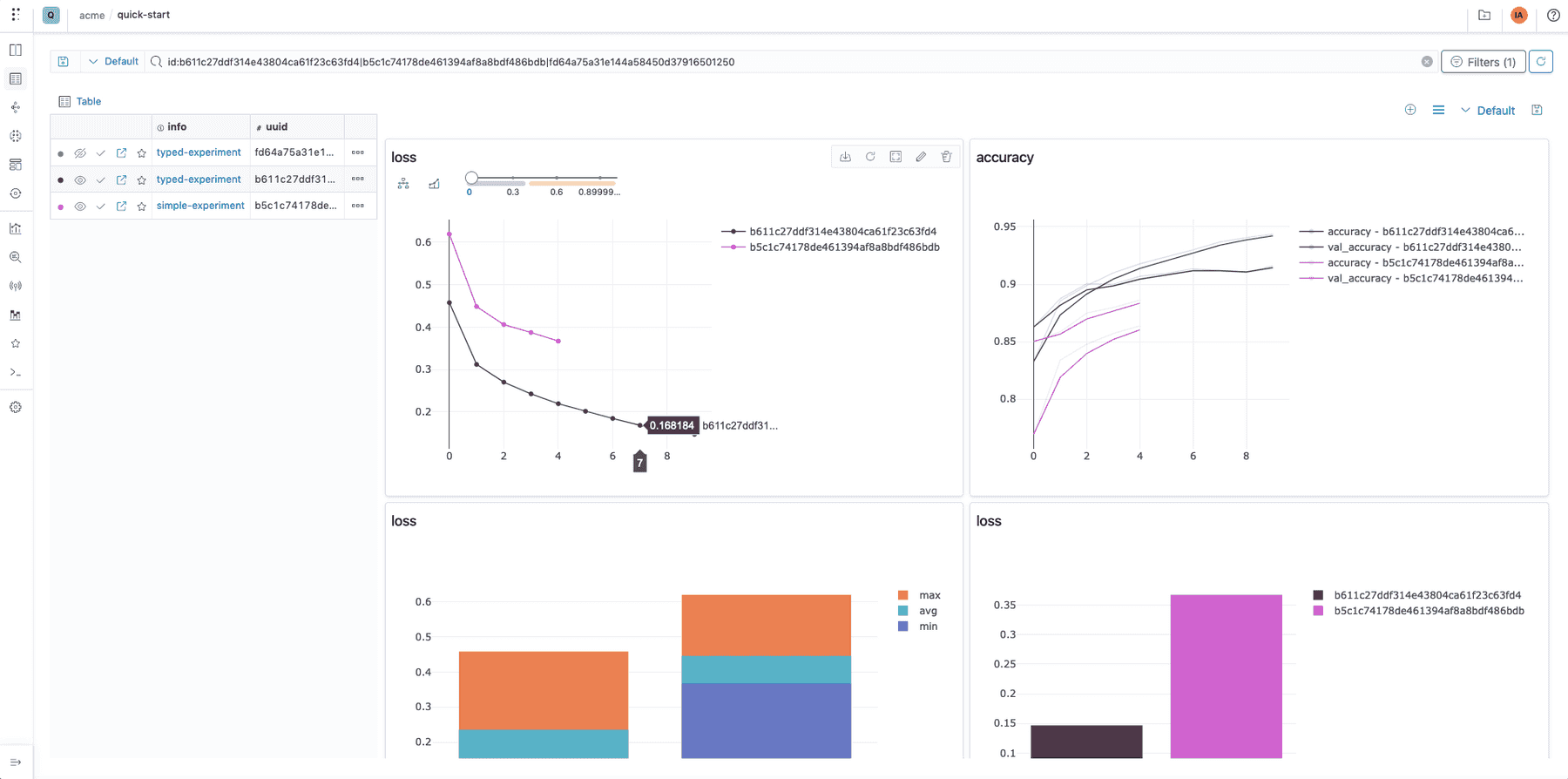Viewport: 1568px width, 779px height.
Task: Open more options for b5c1c74178de row
Action: click(358, 206)
